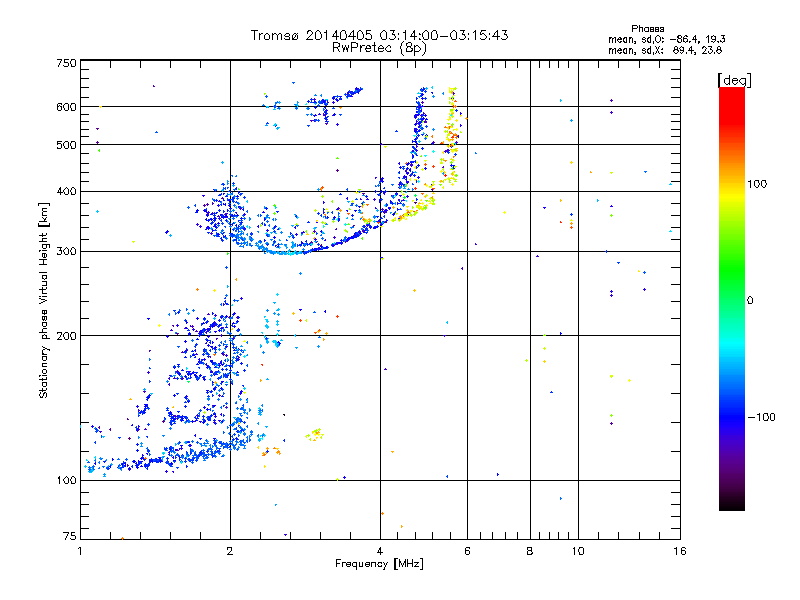
Task: Click the y-axis tick label '100'
Action: 66,480
